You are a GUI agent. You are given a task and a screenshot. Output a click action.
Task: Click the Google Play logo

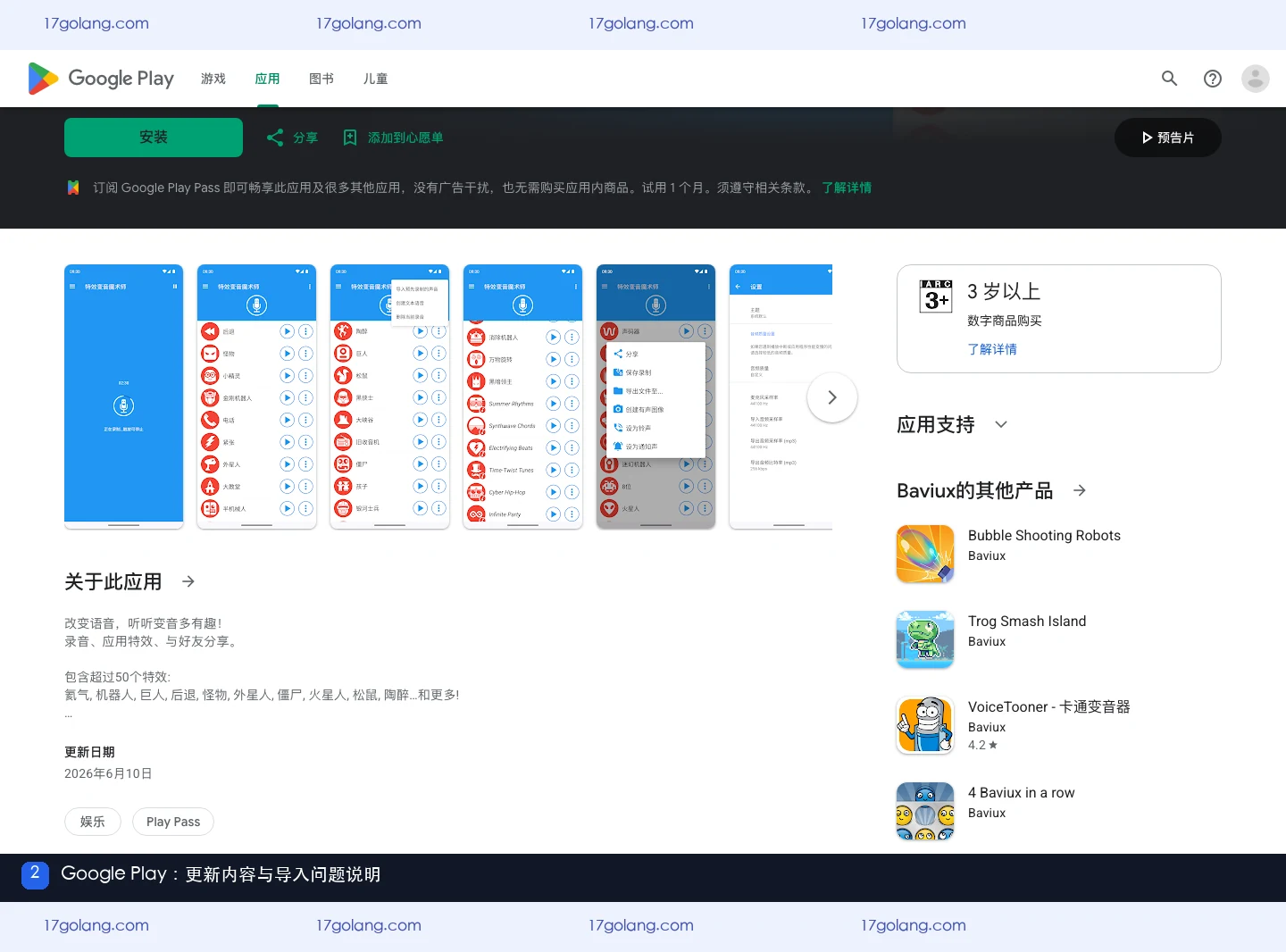101,79
